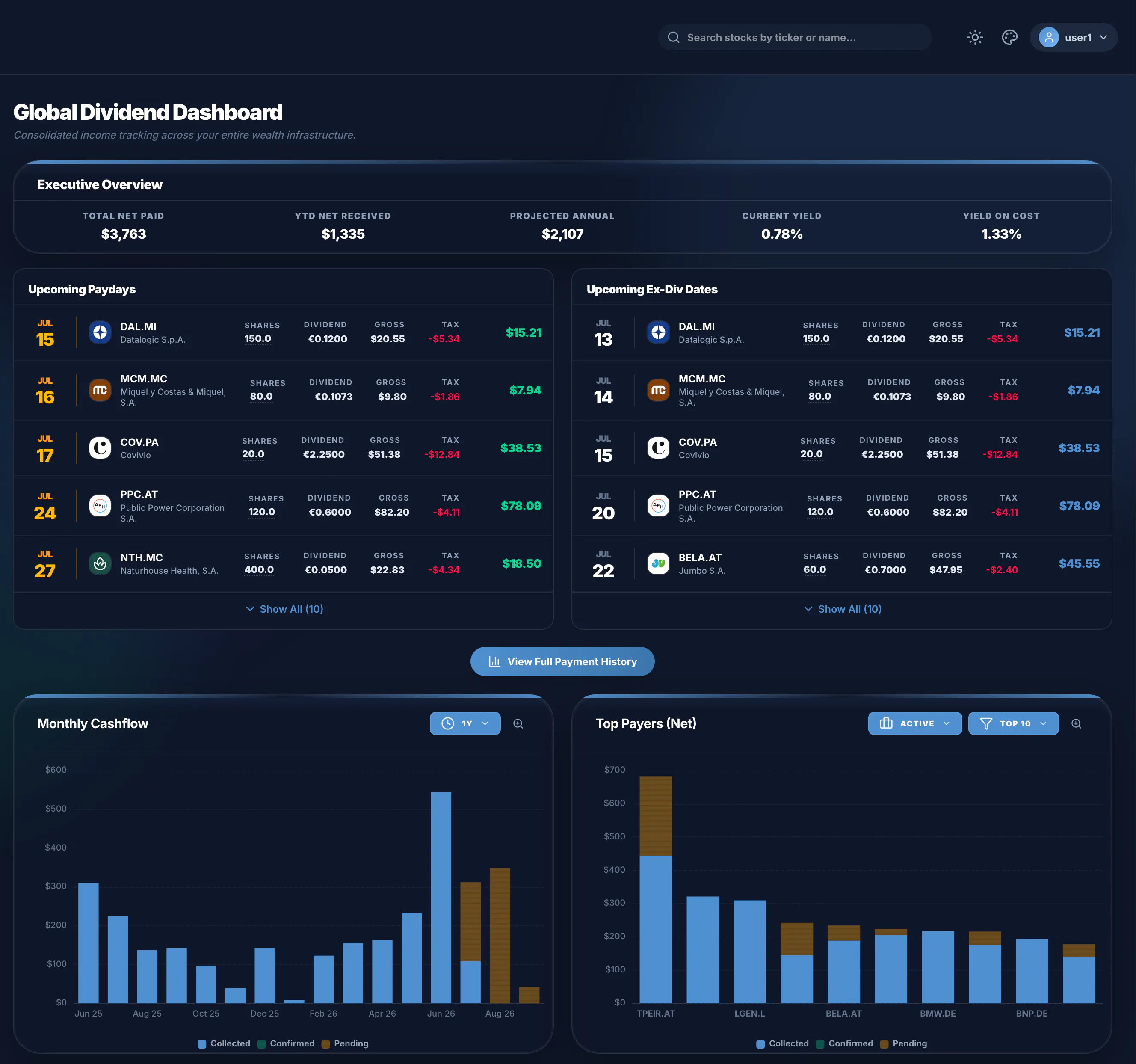The width and height of the screenshot is (1136, 1064).
Task: Click PPC.AT logo in Upcoming Paydays
Action: (100, 506)
